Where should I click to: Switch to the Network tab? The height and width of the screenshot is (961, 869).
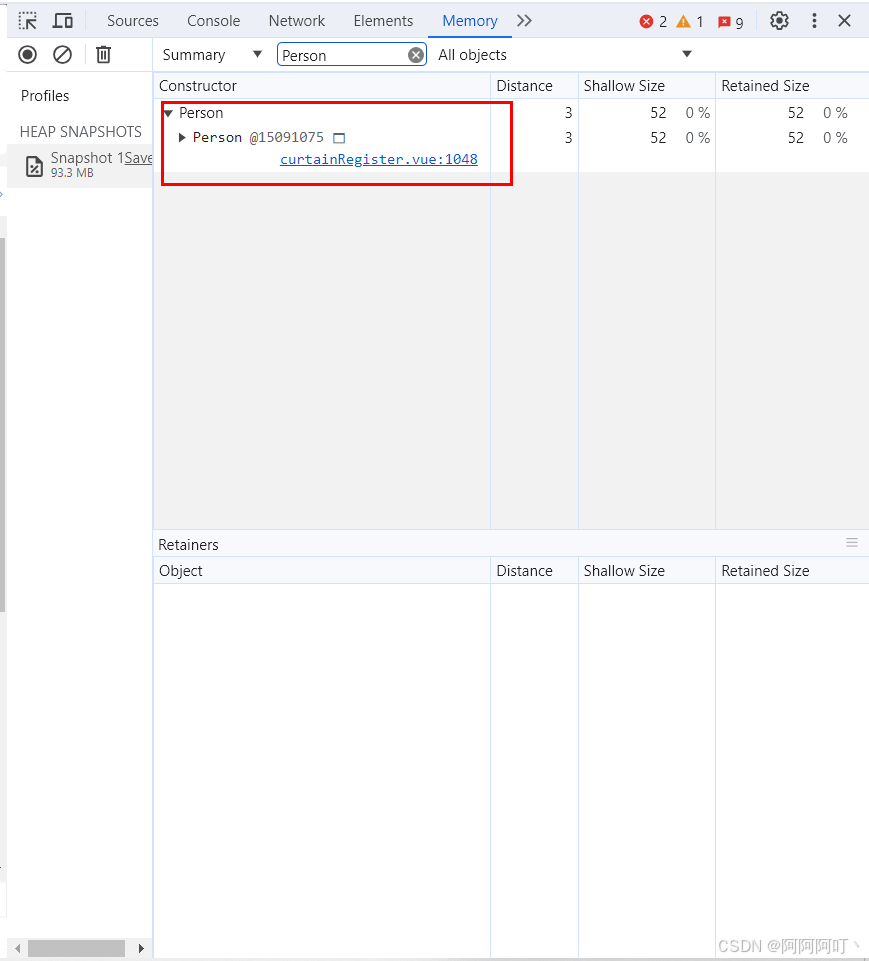296,20
